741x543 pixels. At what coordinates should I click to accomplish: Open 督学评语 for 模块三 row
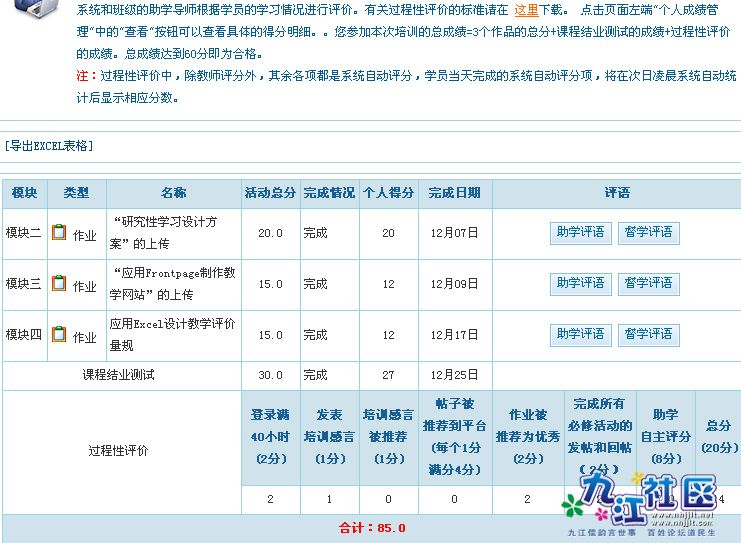(649, 284)
